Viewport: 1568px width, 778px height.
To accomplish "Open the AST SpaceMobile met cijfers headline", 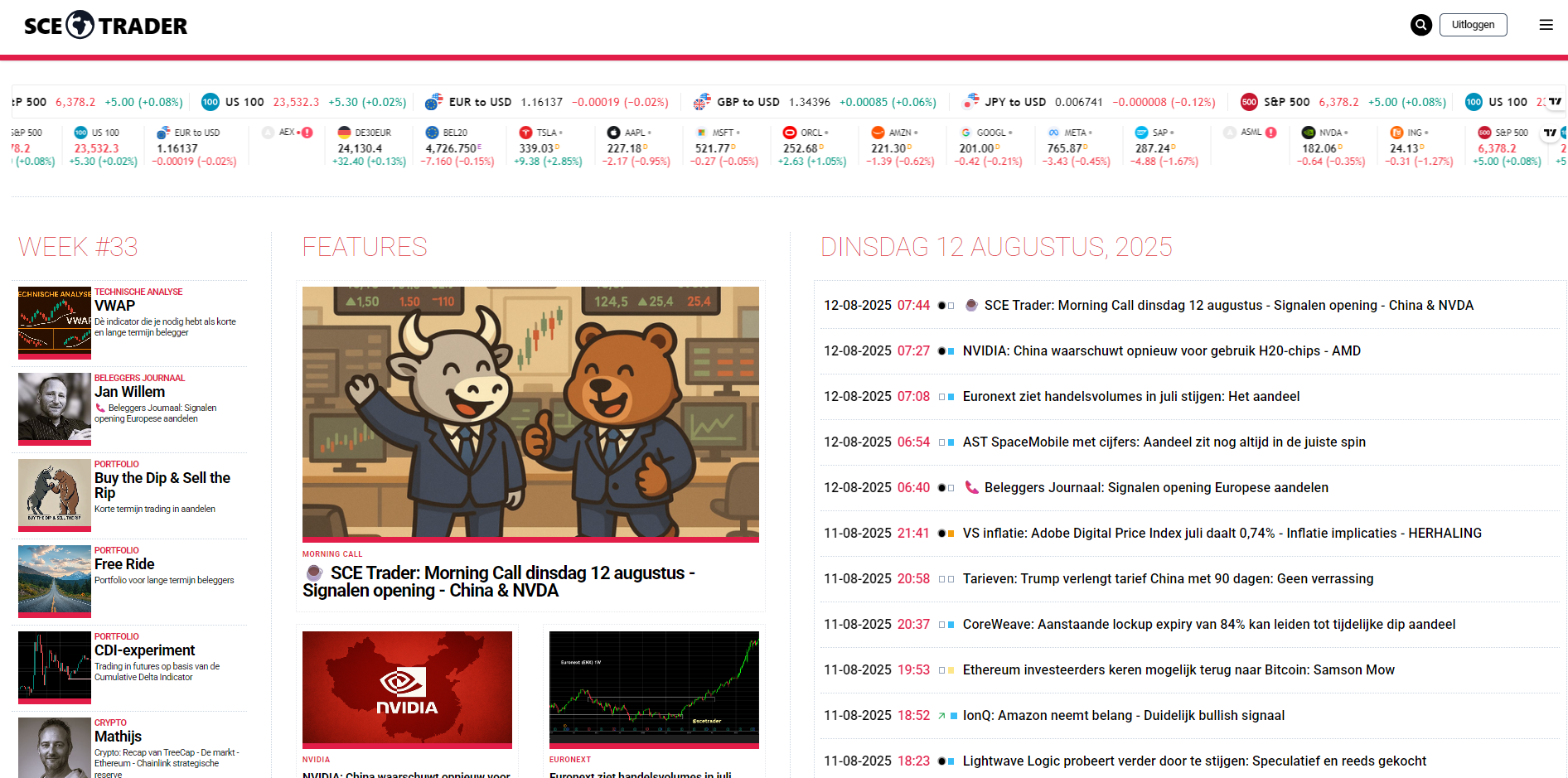I will [x=1164, y=442].
